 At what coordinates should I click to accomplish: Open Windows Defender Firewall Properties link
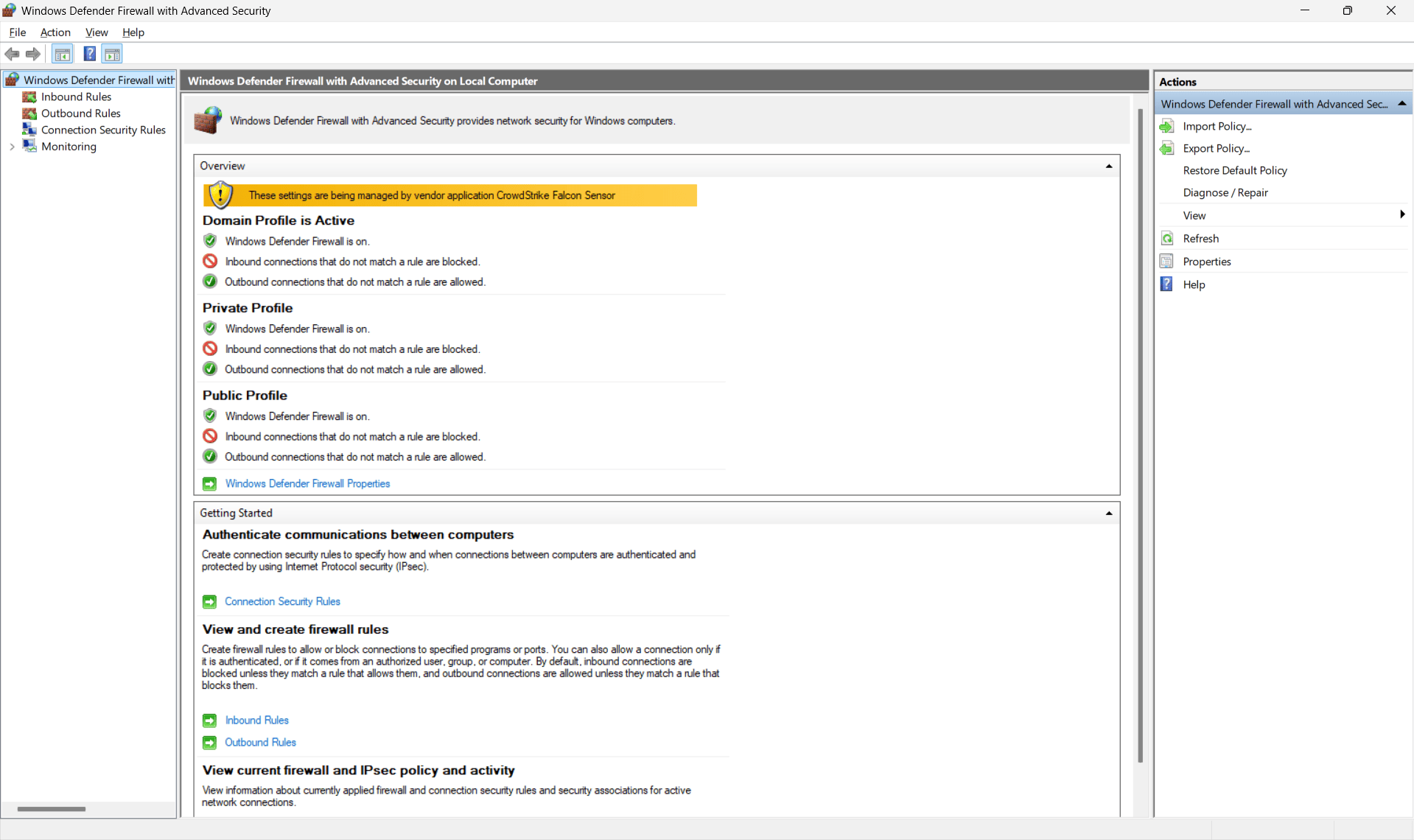[x=308, y=483]
